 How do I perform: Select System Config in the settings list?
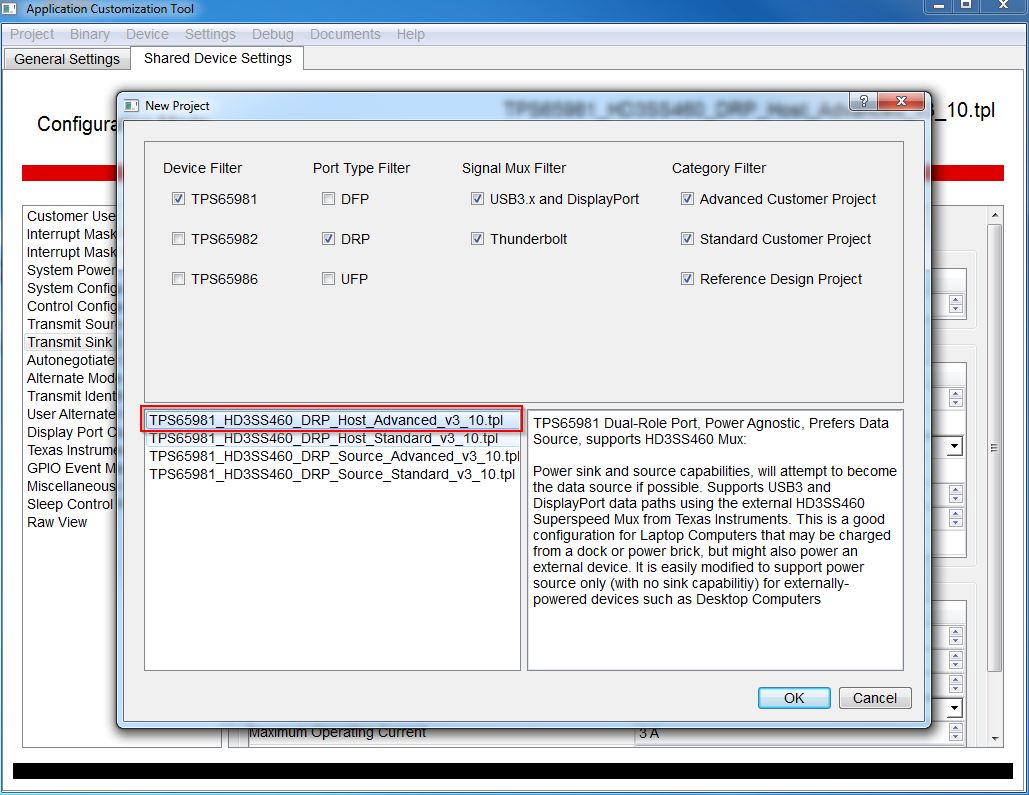click(71, 288)
